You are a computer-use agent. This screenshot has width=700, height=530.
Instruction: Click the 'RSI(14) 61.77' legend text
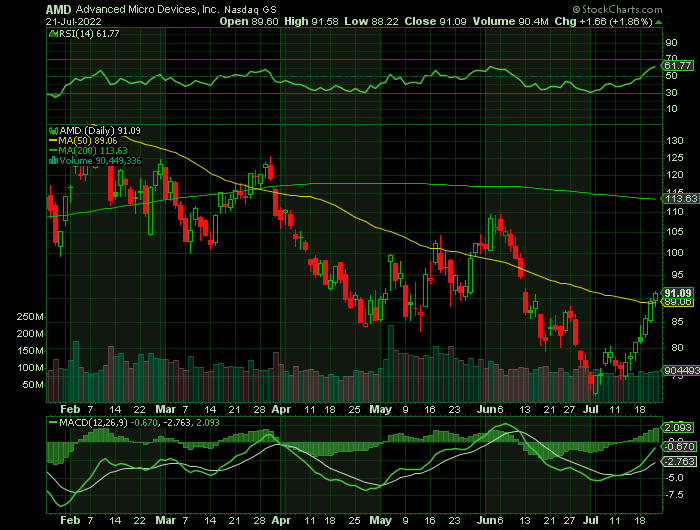[x=89, y=33]
